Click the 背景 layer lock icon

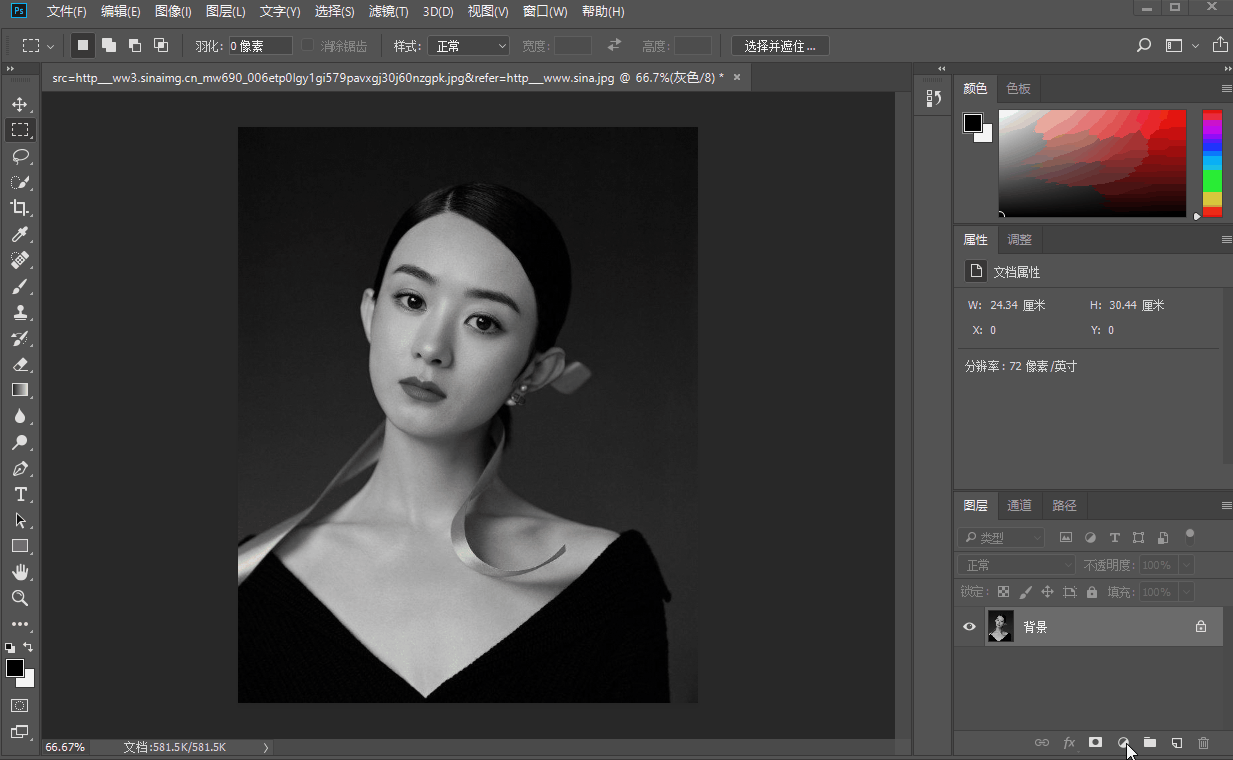tap(1201, 627)
